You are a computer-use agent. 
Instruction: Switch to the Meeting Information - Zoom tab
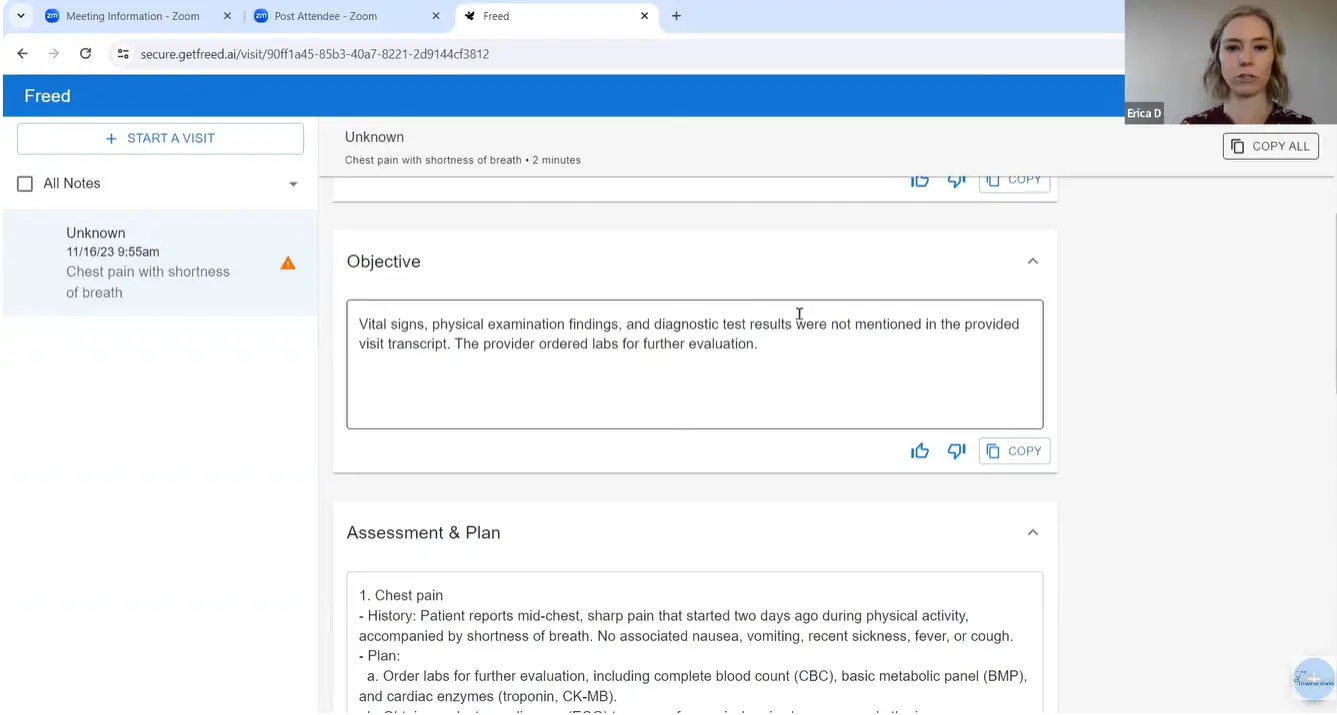tap(133, 16)
